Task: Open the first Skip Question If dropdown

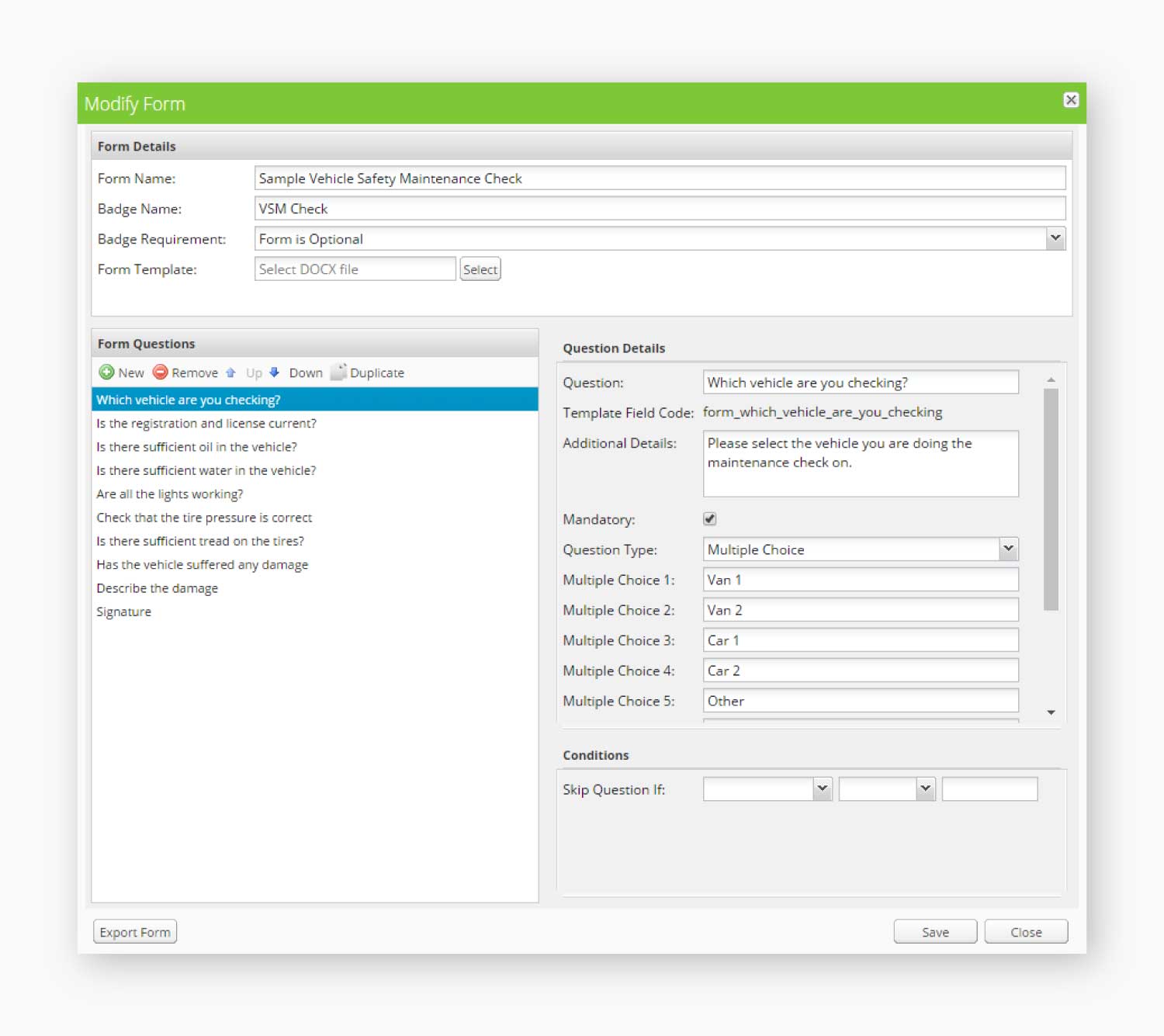Action: [x=821, y=788]
